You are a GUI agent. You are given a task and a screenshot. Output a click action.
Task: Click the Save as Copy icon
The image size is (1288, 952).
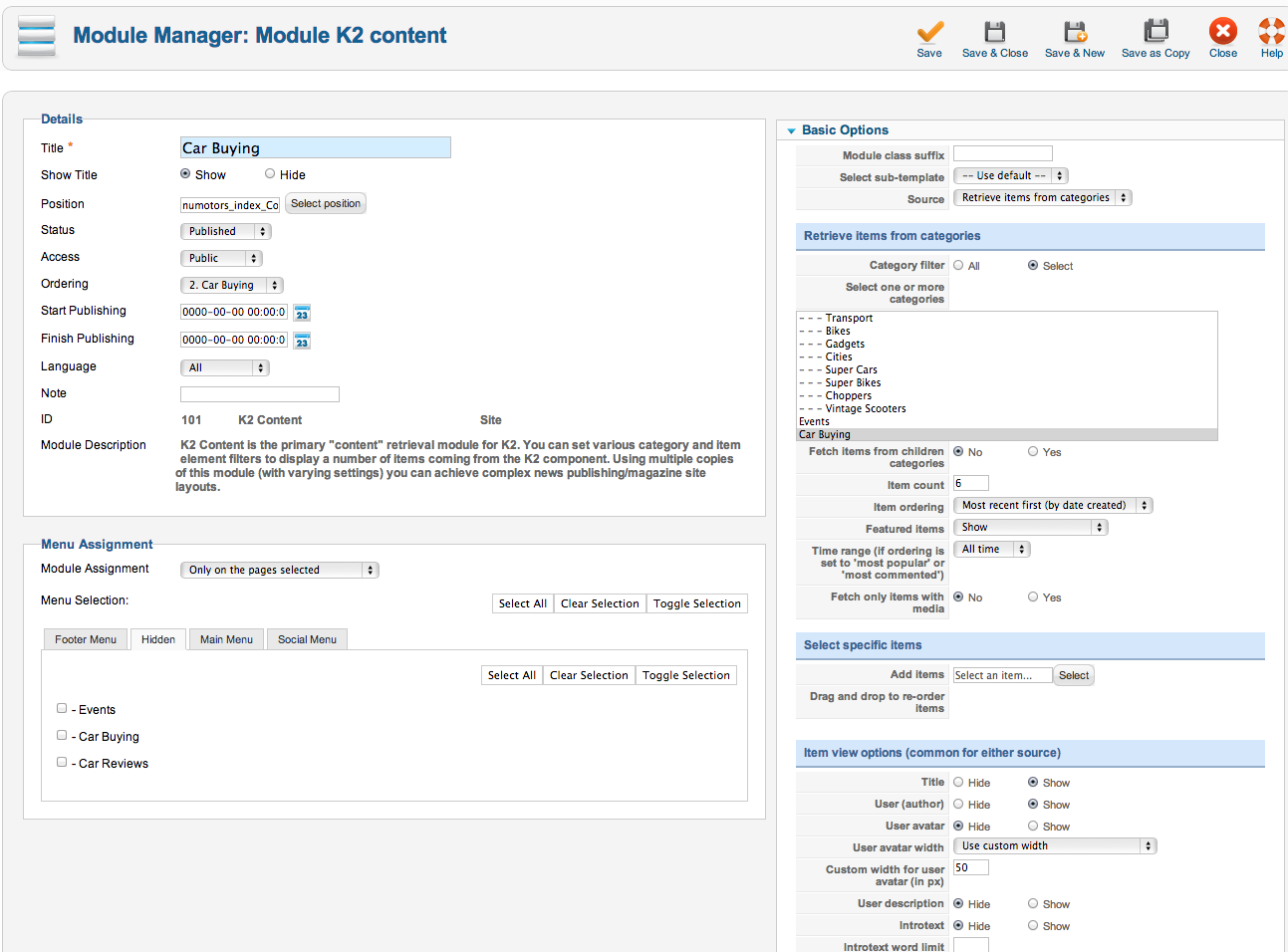pos(1156,32)
